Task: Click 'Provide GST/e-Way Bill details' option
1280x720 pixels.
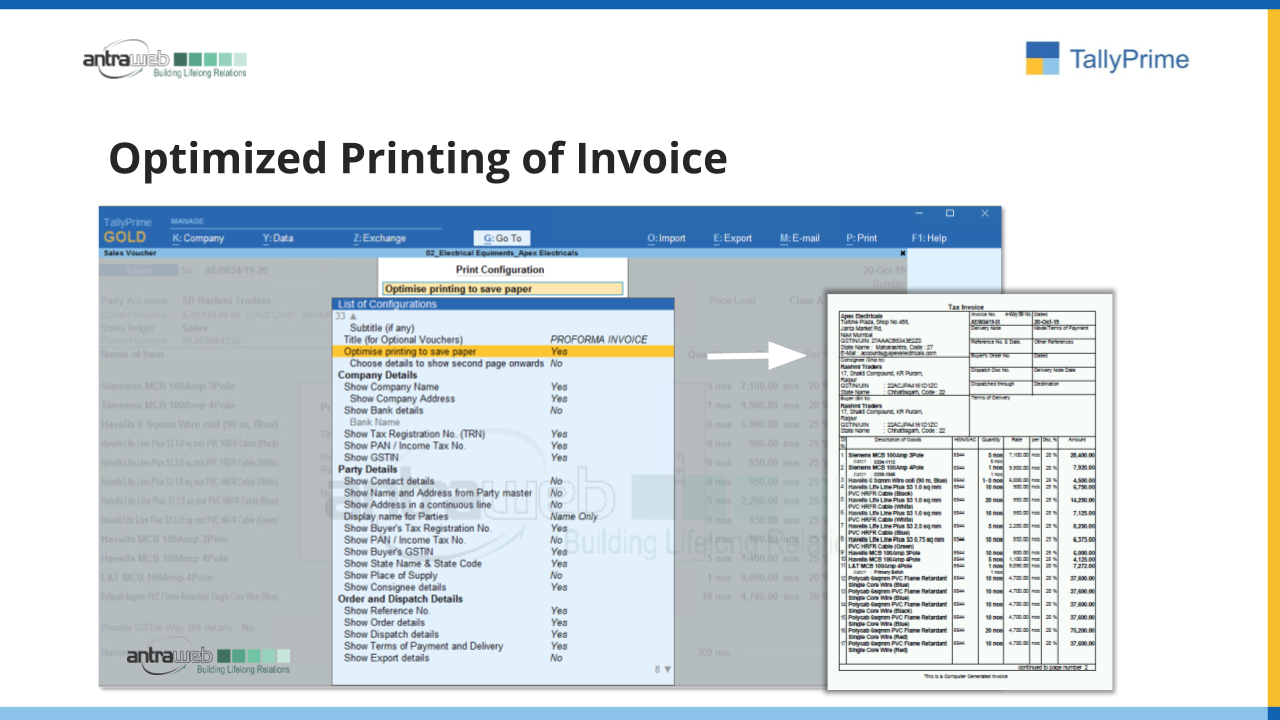Action: coord(178,628)
